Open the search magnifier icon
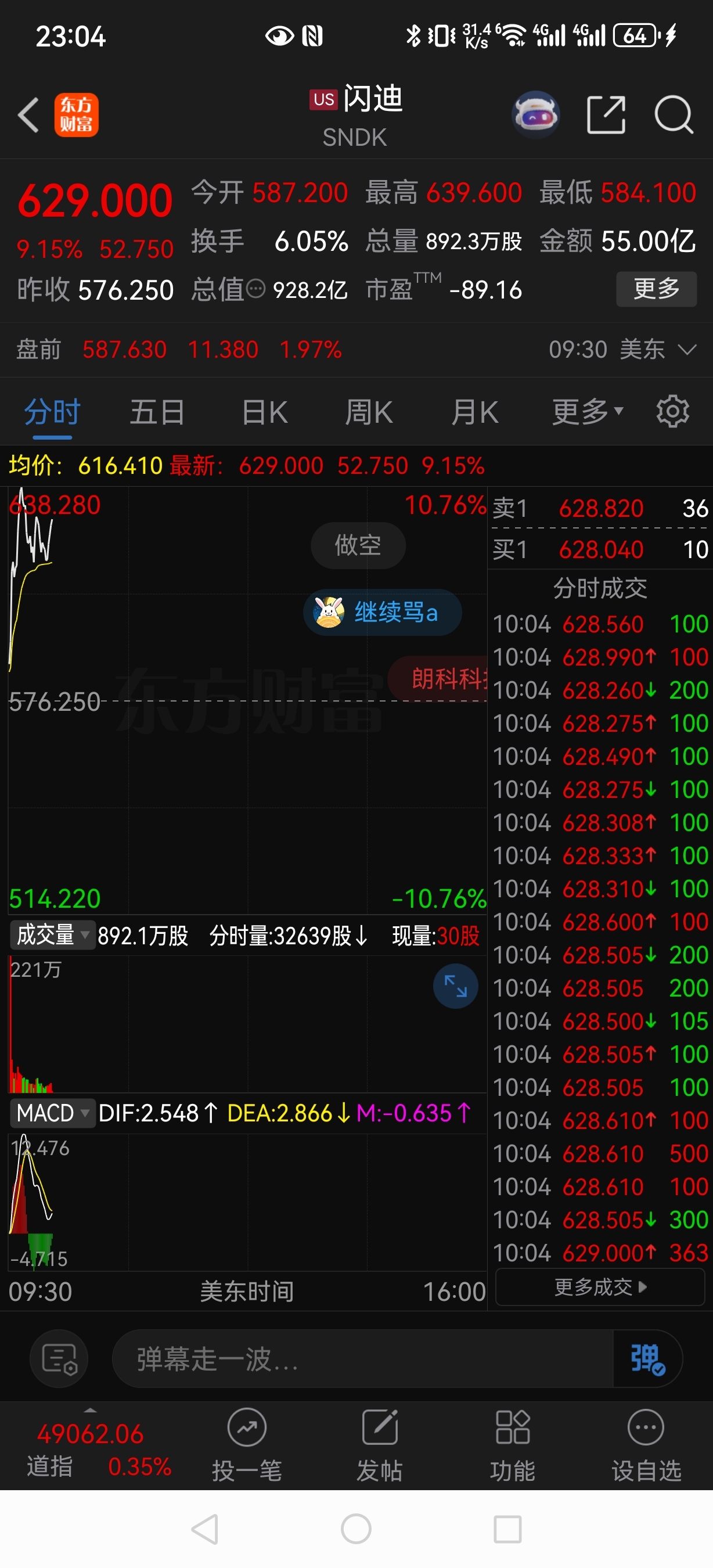 point(674,114)
